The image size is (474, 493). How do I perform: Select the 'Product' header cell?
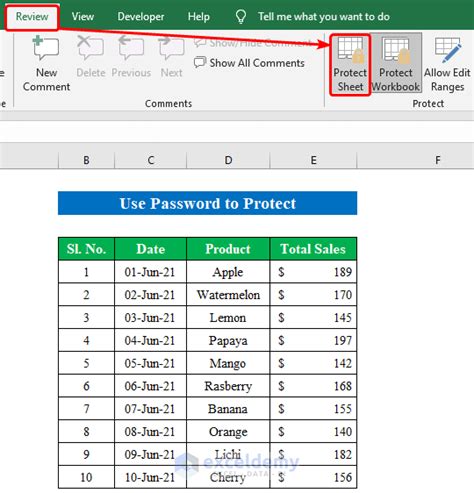point(228,249)
